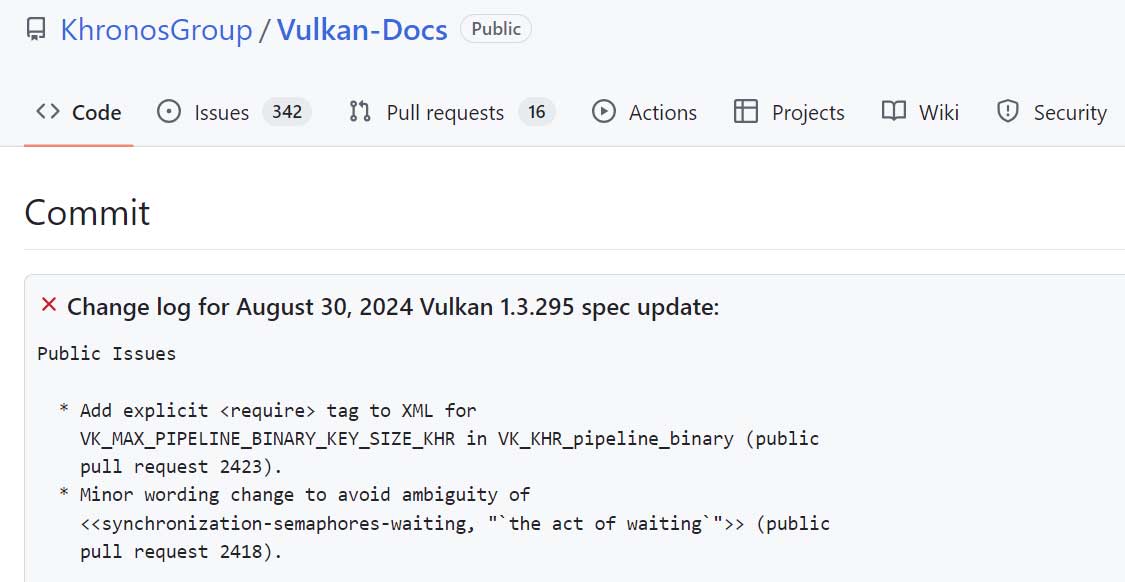Image resolution: width=1125 pixels, height=582 pixels.
Task: Click the Actions play-circle icon
Action: point(604,111)
